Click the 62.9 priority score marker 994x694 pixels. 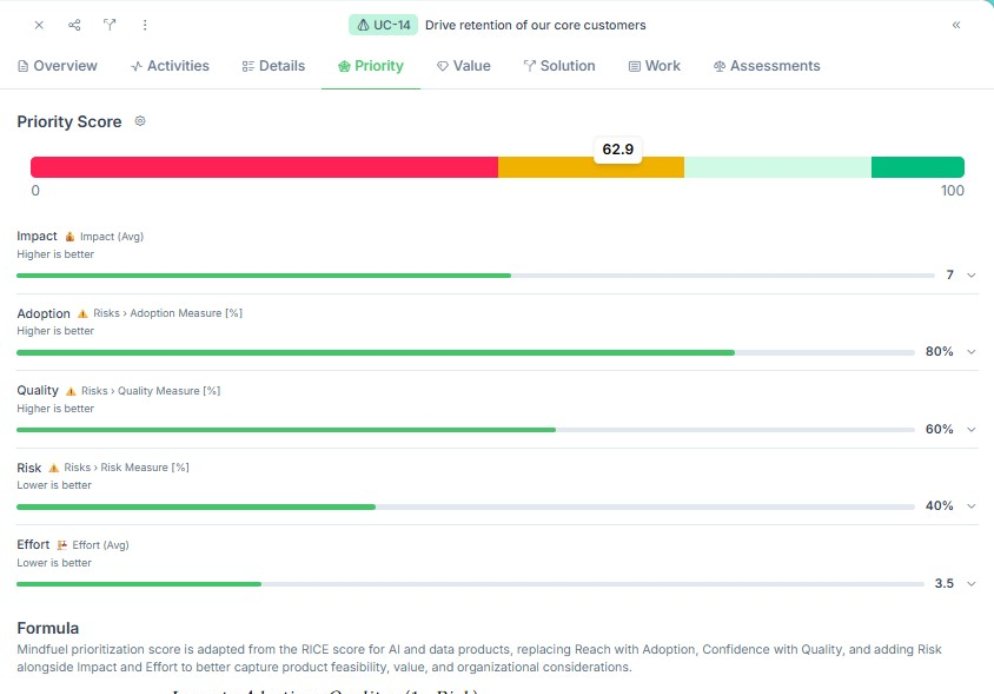click(618, 150)
